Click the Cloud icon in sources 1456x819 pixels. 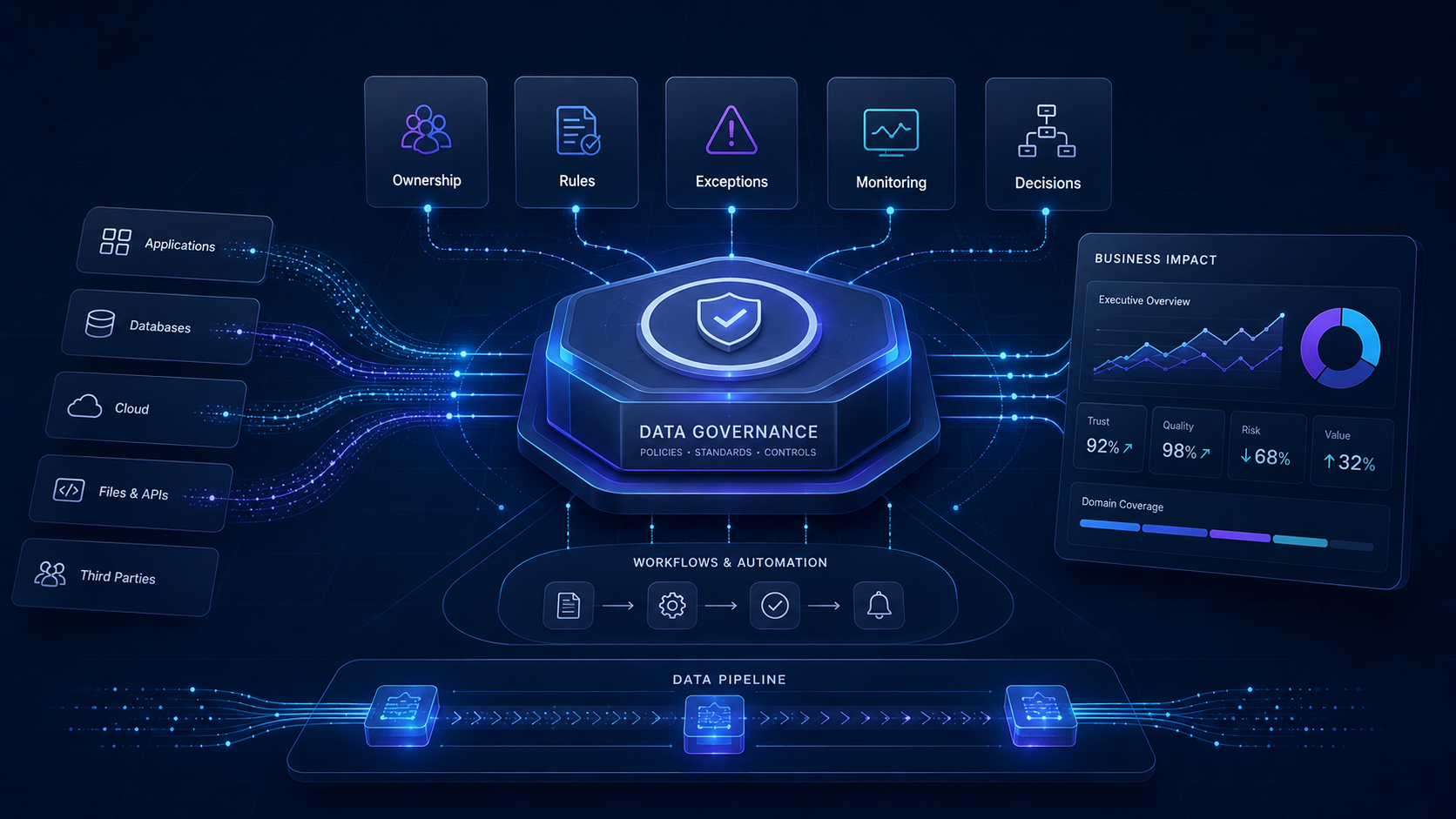[x=84, y=406]
